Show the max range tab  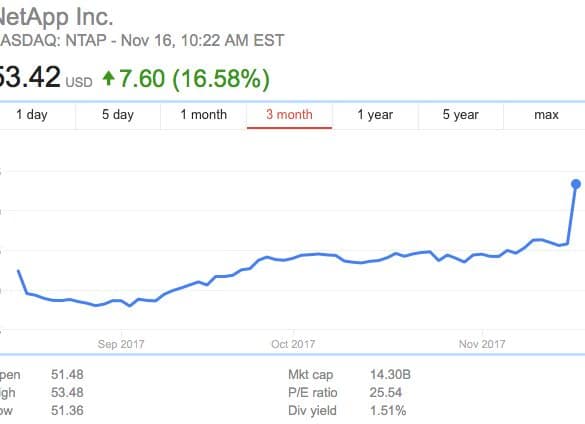coord(546,115)
